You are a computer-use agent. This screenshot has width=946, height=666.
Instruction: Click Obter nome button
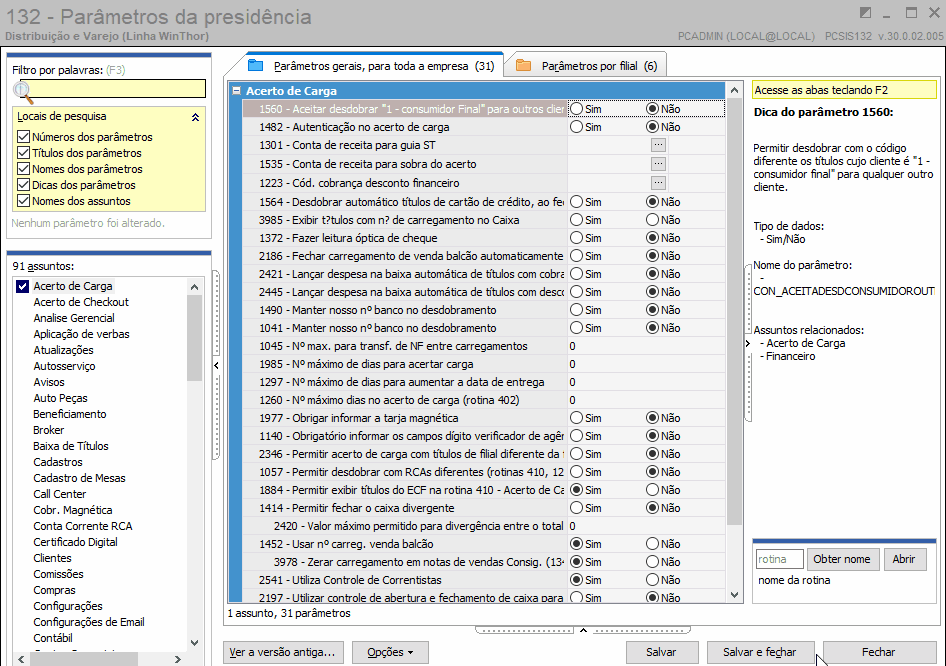coord(842,559)
